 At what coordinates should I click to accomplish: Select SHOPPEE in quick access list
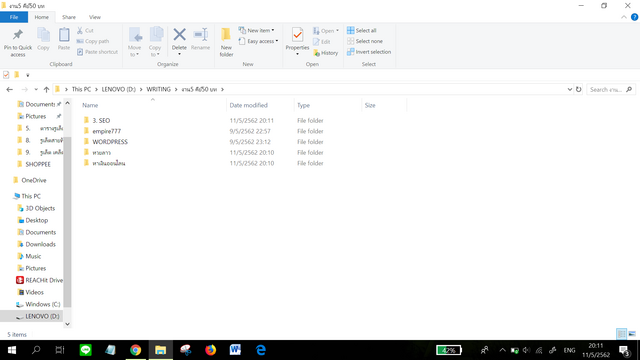click(38, 164)
